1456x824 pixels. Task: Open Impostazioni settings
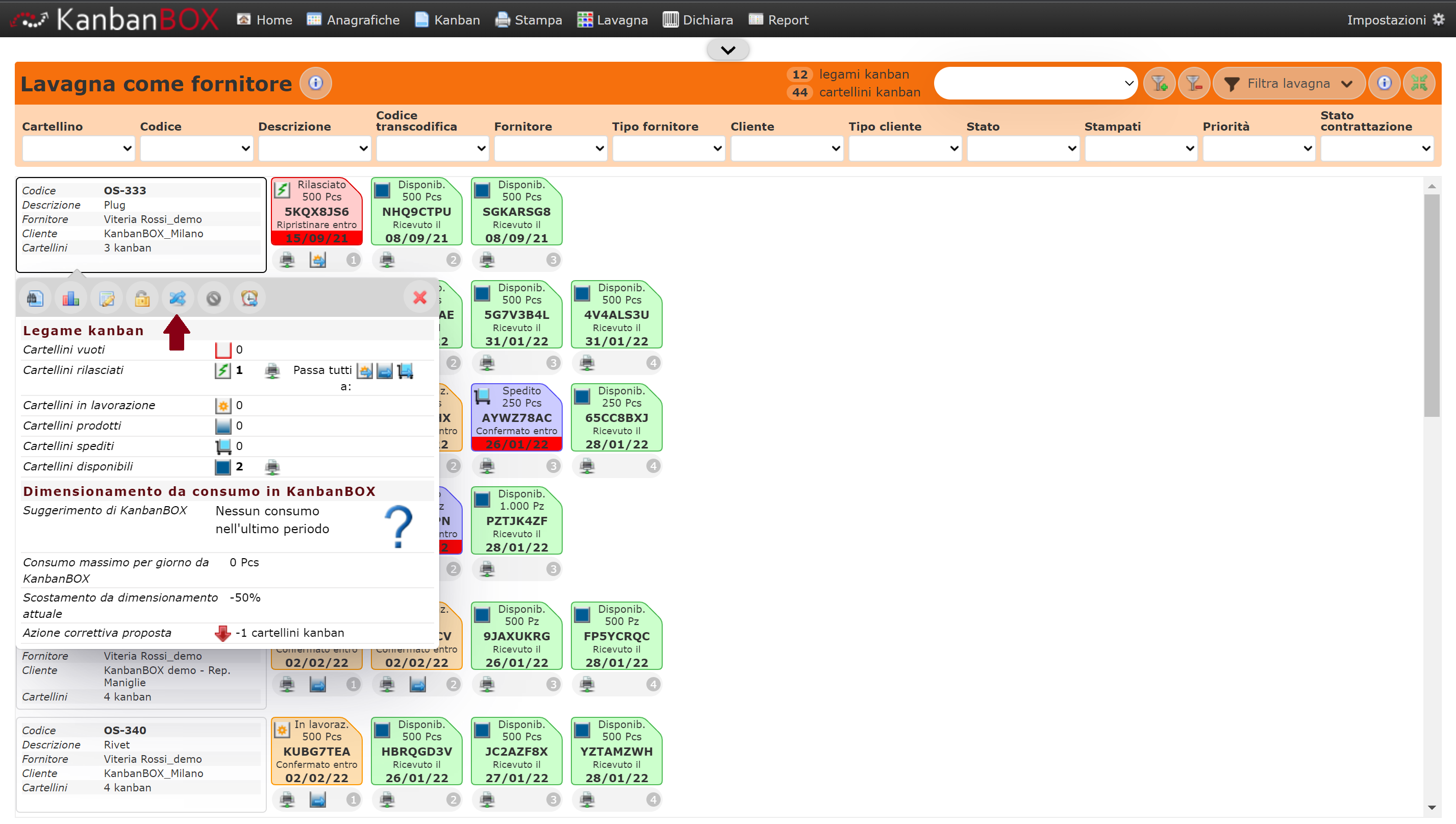1395,20
